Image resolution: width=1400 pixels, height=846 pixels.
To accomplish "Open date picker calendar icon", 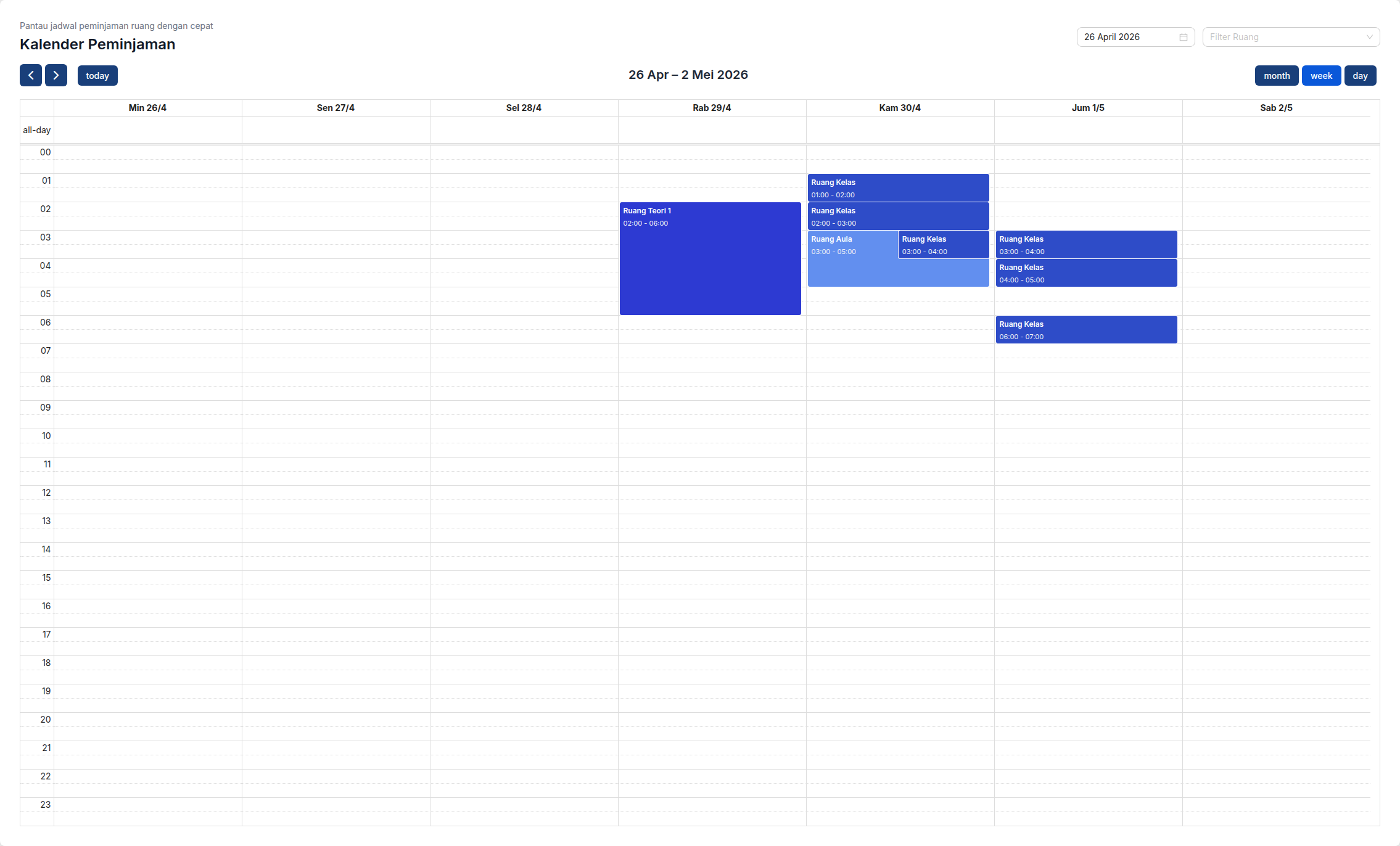I will [x=1183, y=37].
